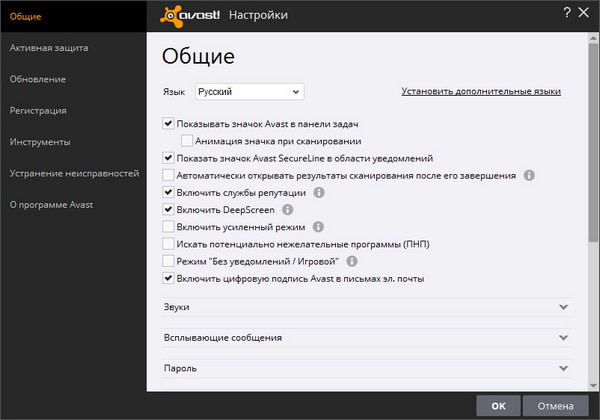
Task: Open Активная защита settings
Action: coord(49,48)
